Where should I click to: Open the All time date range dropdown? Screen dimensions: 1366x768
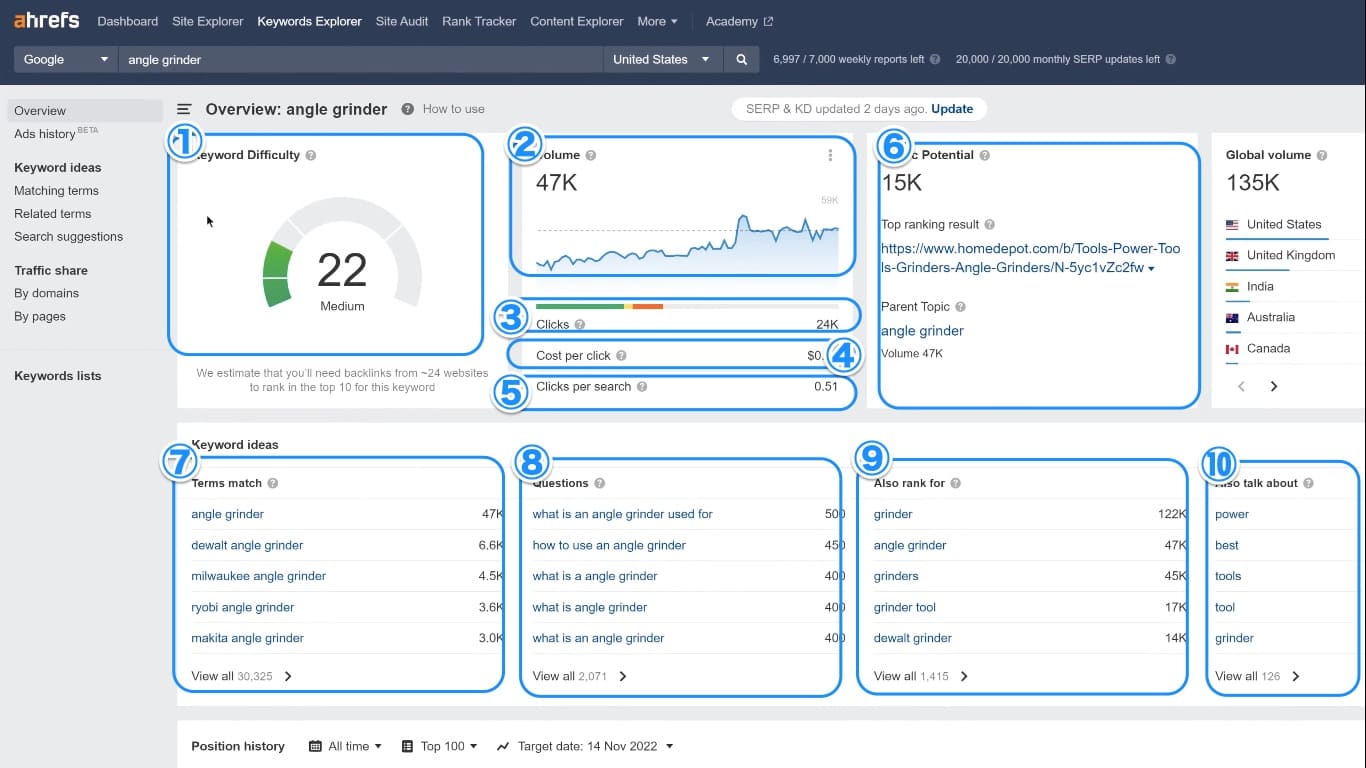[x=346, y=746]
